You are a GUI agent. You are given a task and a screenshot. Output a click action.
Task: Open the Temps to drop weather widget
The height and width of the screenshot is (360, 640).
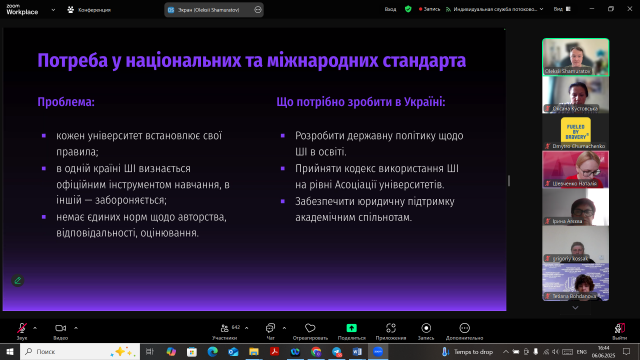[x=468, y=351]
